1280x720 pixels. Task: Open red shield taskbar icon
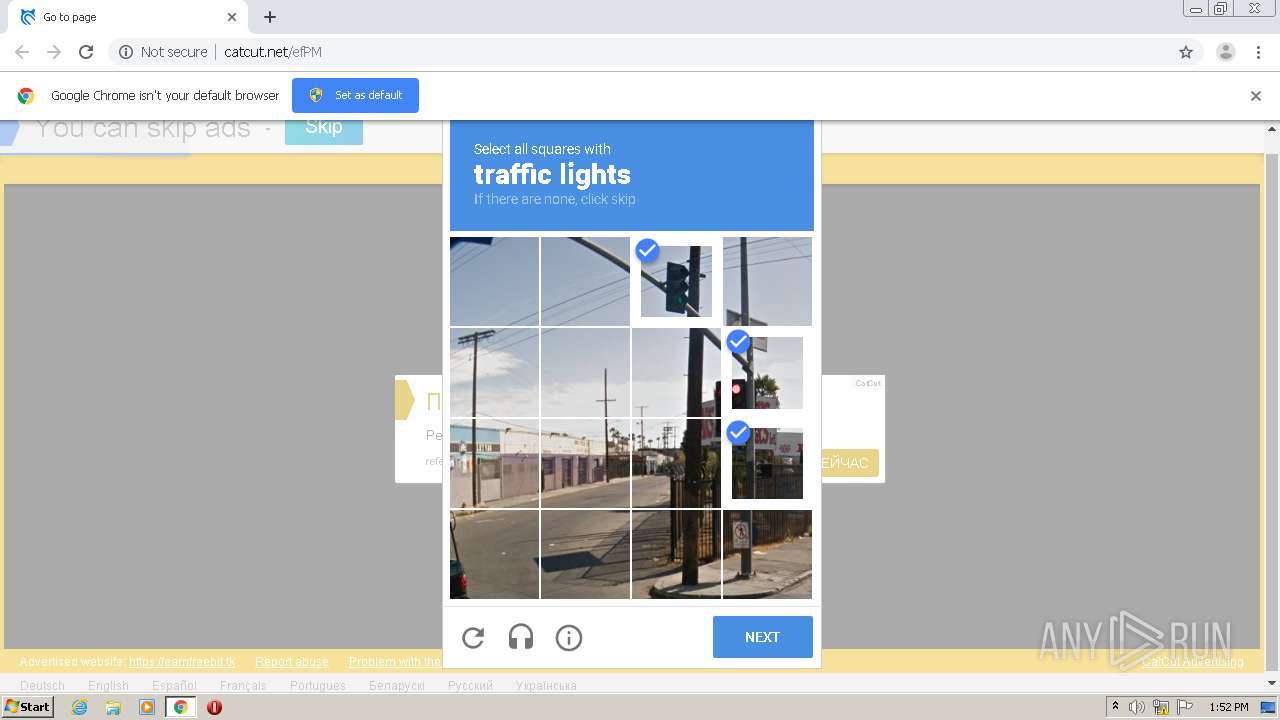(214, 707)
